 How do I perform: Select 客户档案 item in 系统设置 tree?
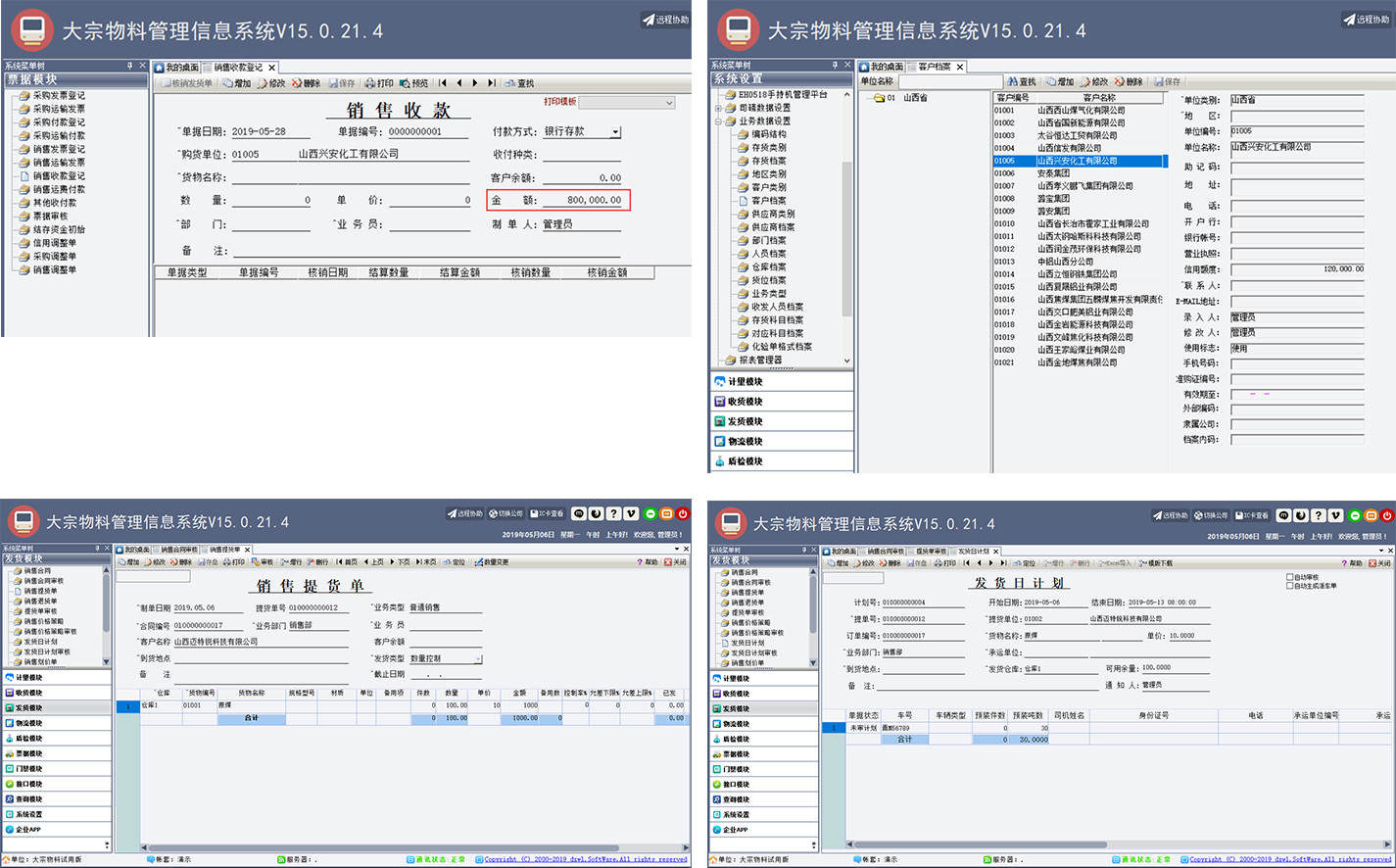(768, 201)
